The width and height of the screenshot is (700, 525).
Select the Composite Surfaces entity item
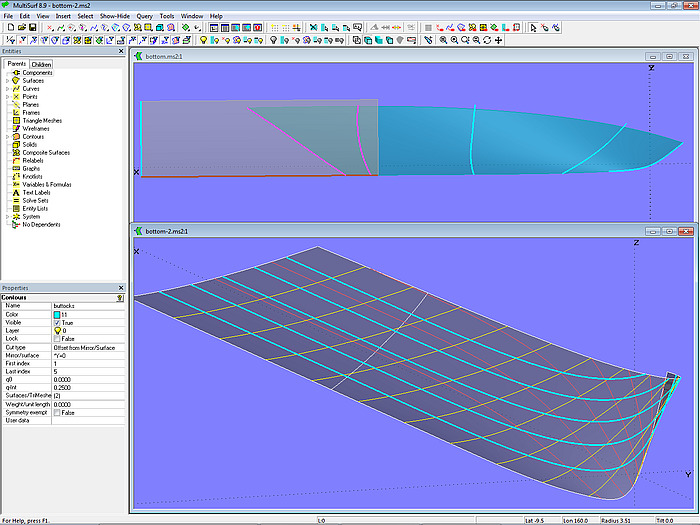coord(47,153)
